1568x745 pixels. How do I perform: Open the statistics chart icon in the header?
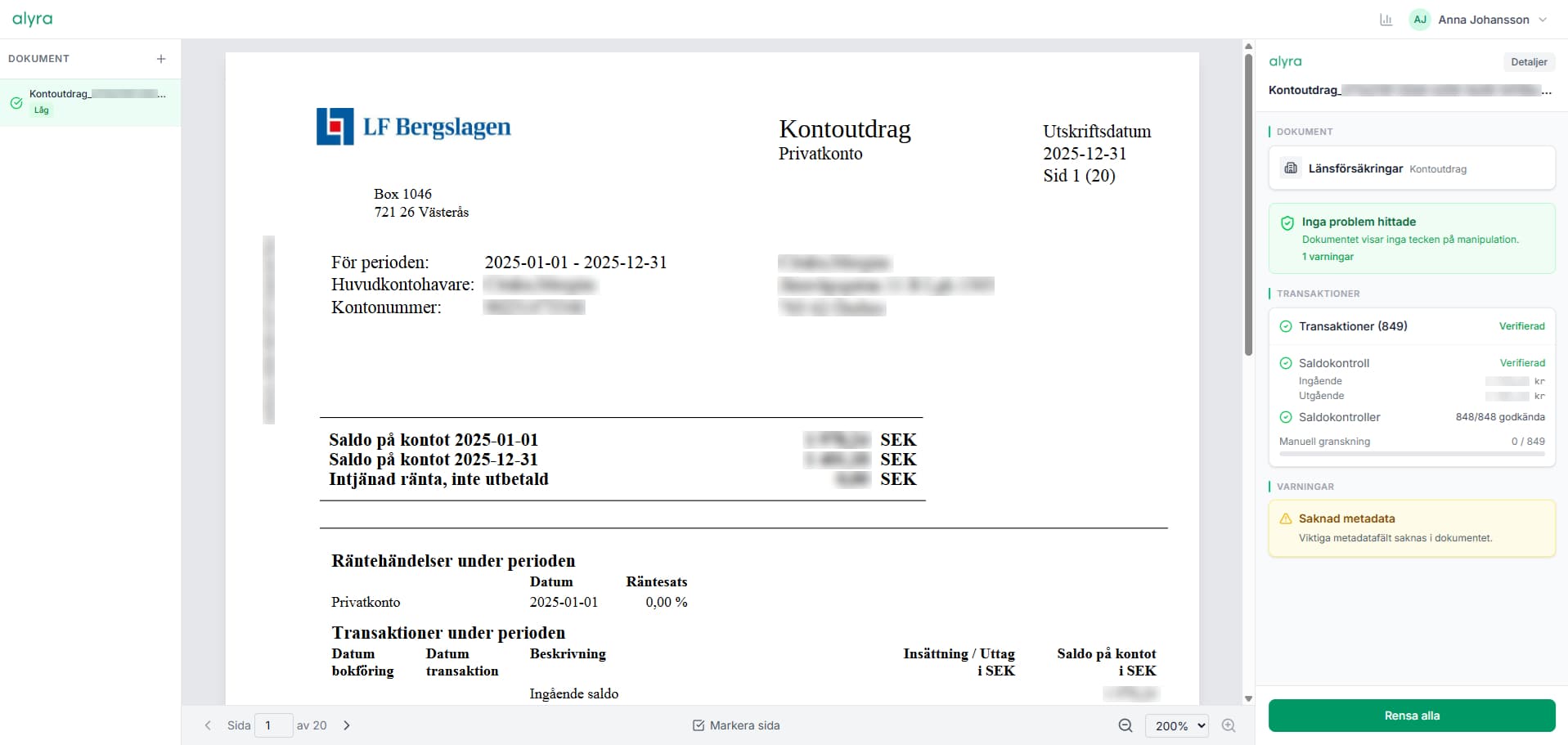[1386, 19]
